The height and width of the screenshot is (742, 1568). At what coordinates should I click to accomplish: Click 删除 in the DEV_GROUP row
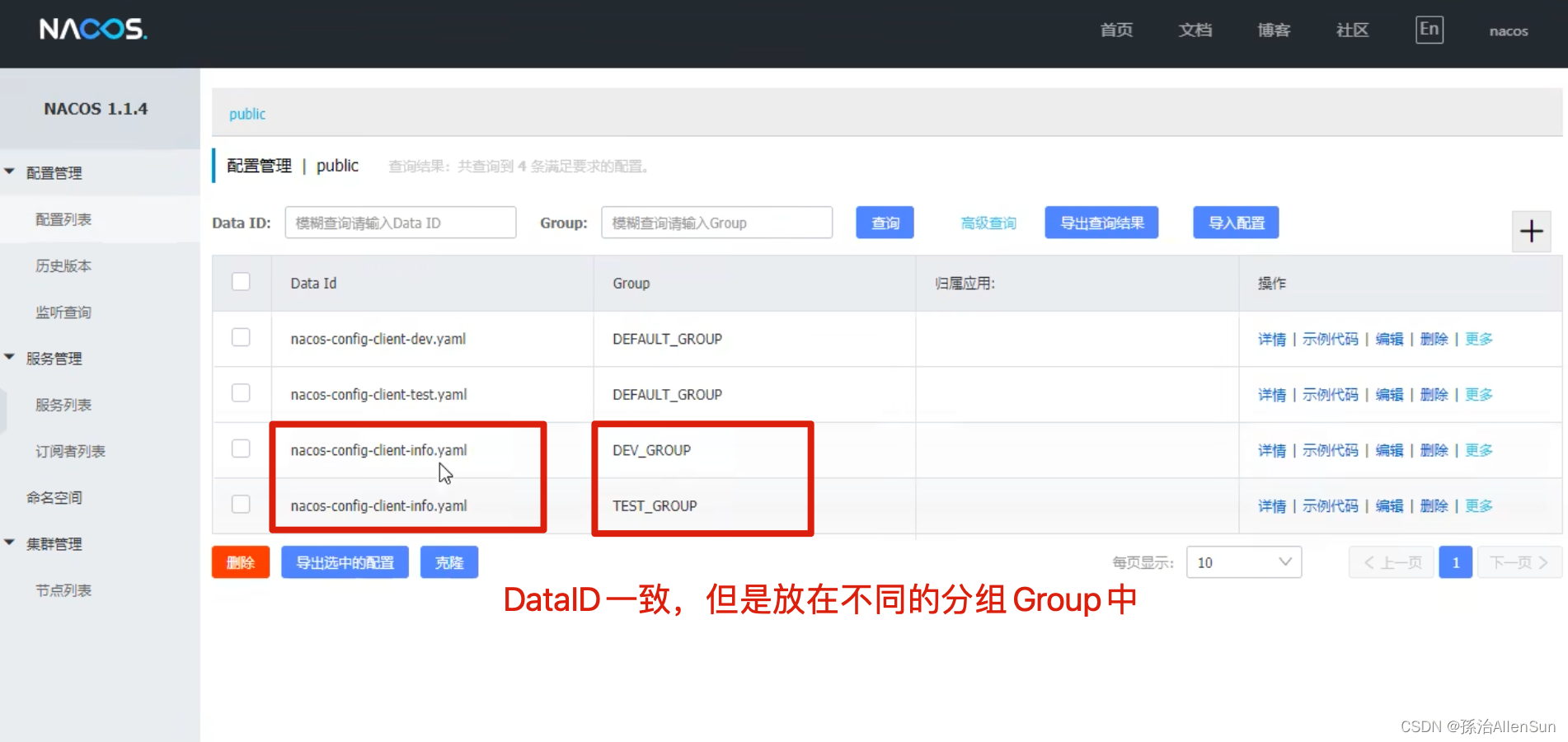(x=1434, y=450)
